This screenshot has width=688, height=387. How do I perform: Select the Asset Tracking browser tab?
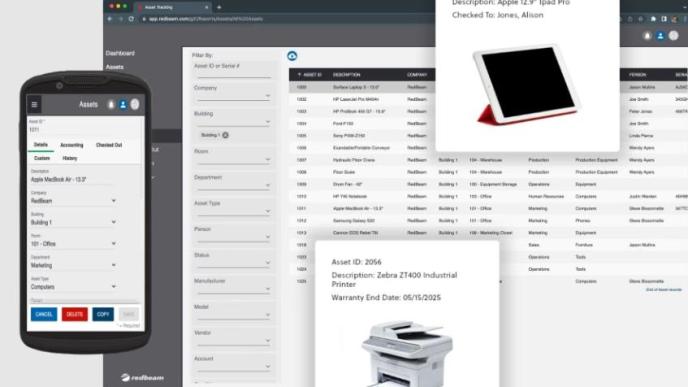point(172,7)
